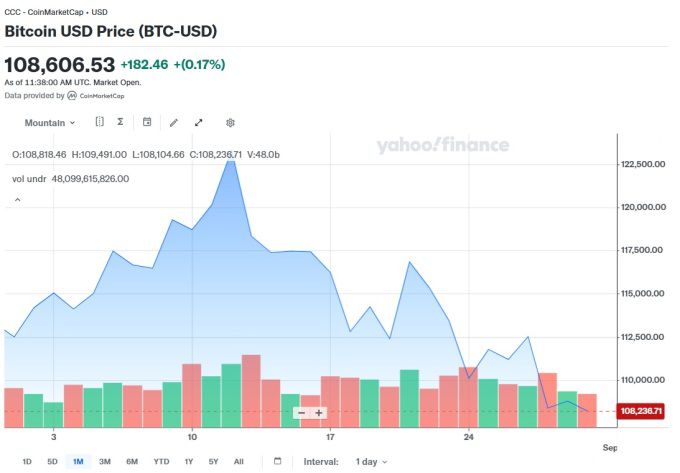Viewport: 680px width, 473px height.
Task: Collapse the volume study legend chevron
Action: pos(17,200)
